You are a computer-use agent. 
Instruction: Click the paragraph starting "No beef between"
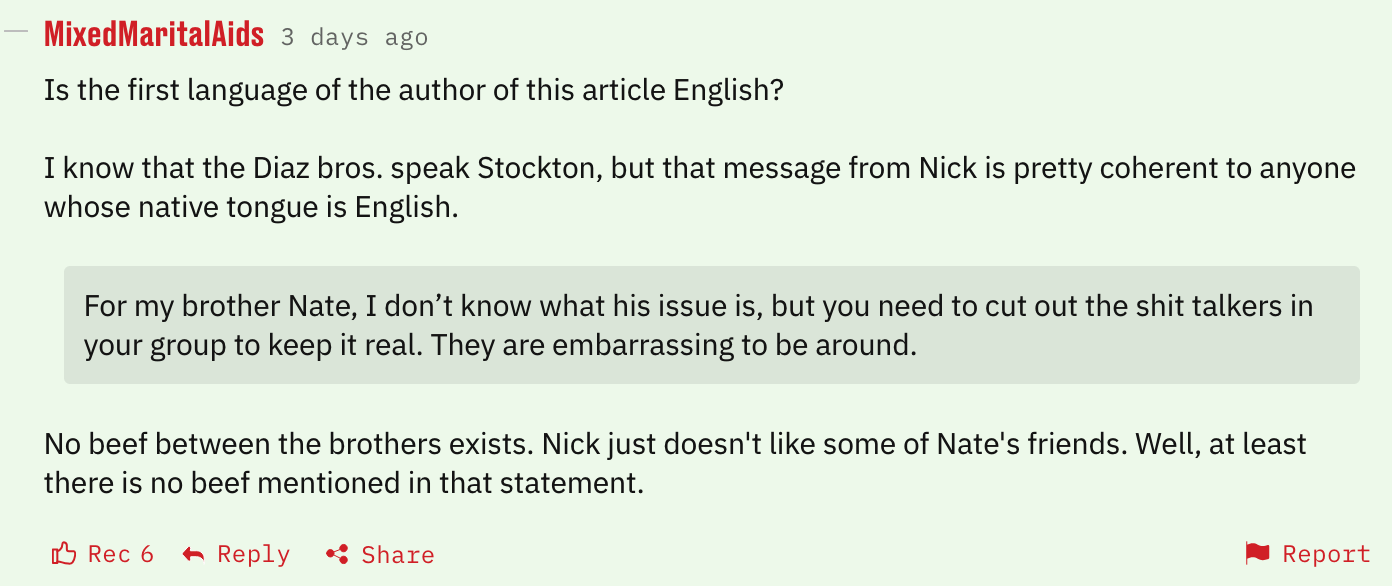coord(675,463)
